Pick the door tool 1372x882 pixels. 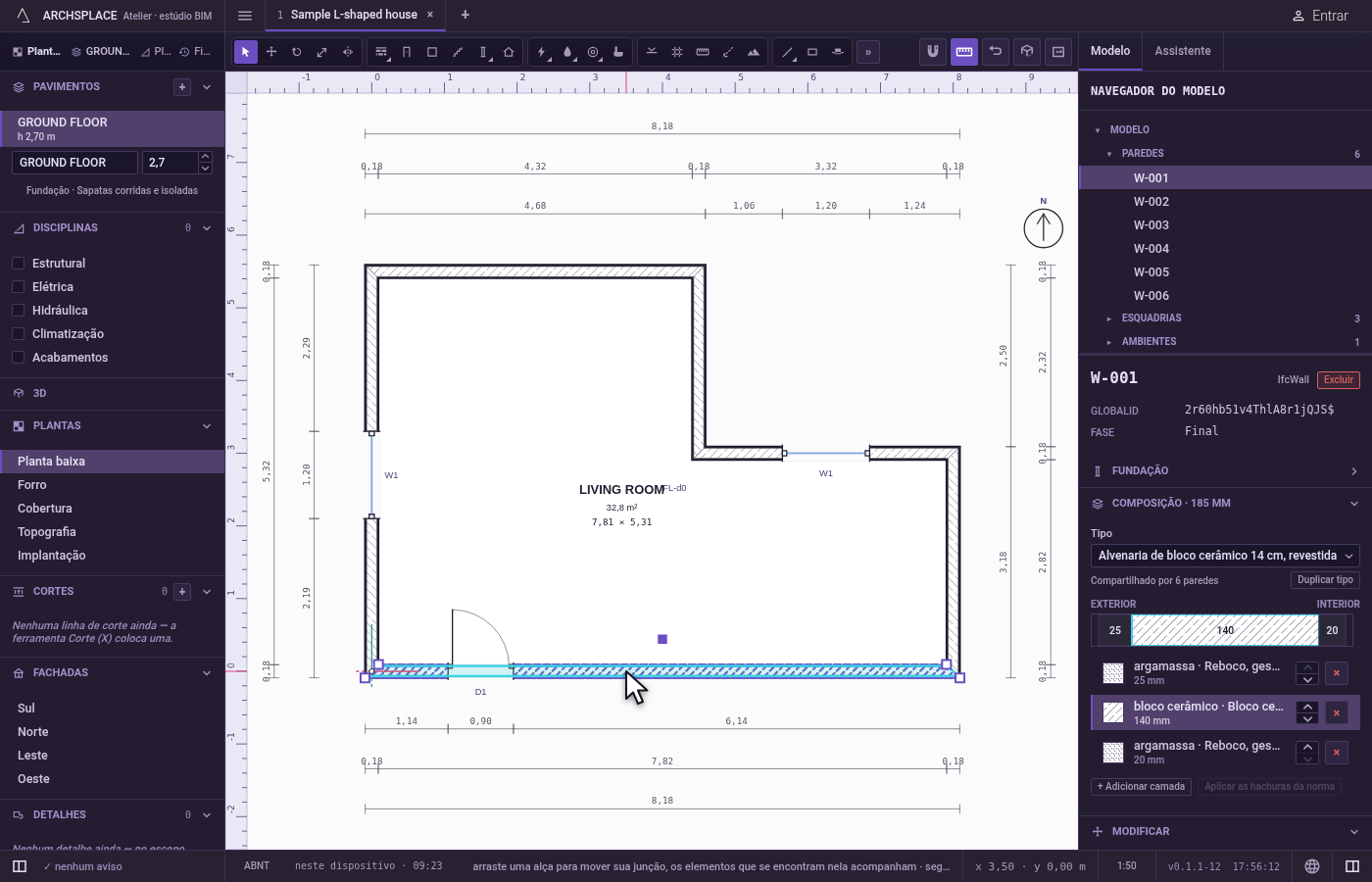(x=407, y=52)
